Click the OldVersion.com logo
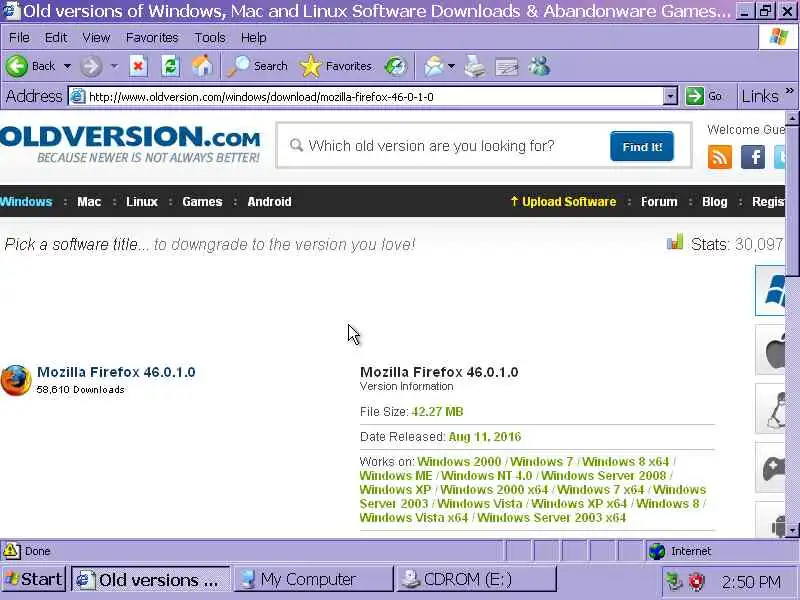 tap(130, 143)
